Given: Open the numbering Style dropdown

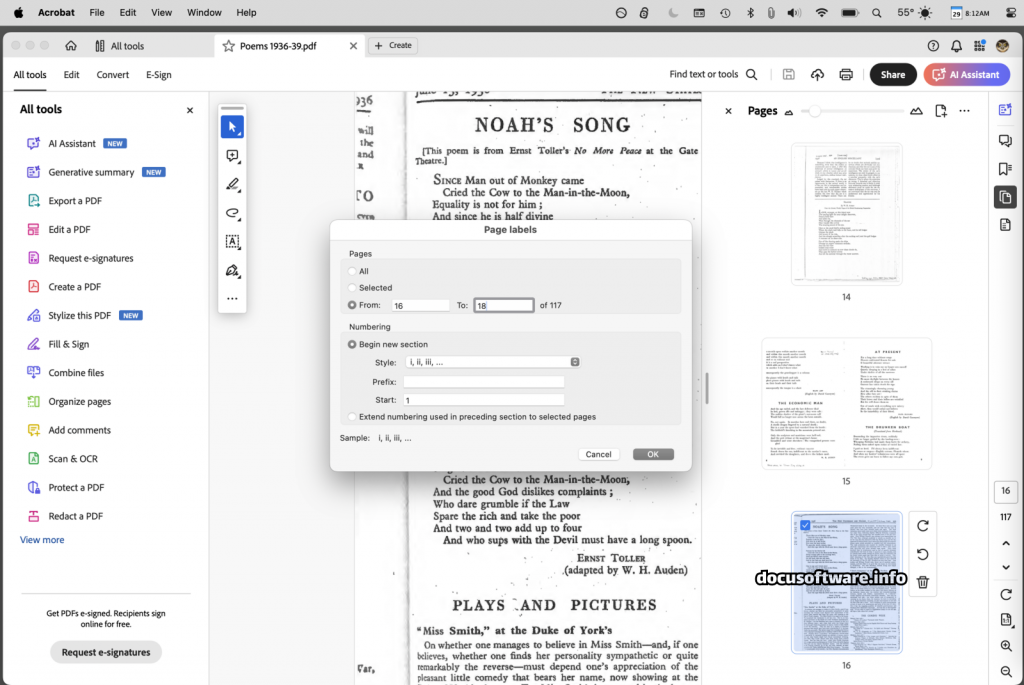Looking at the screenshot, I should click(x=494, y=362).
